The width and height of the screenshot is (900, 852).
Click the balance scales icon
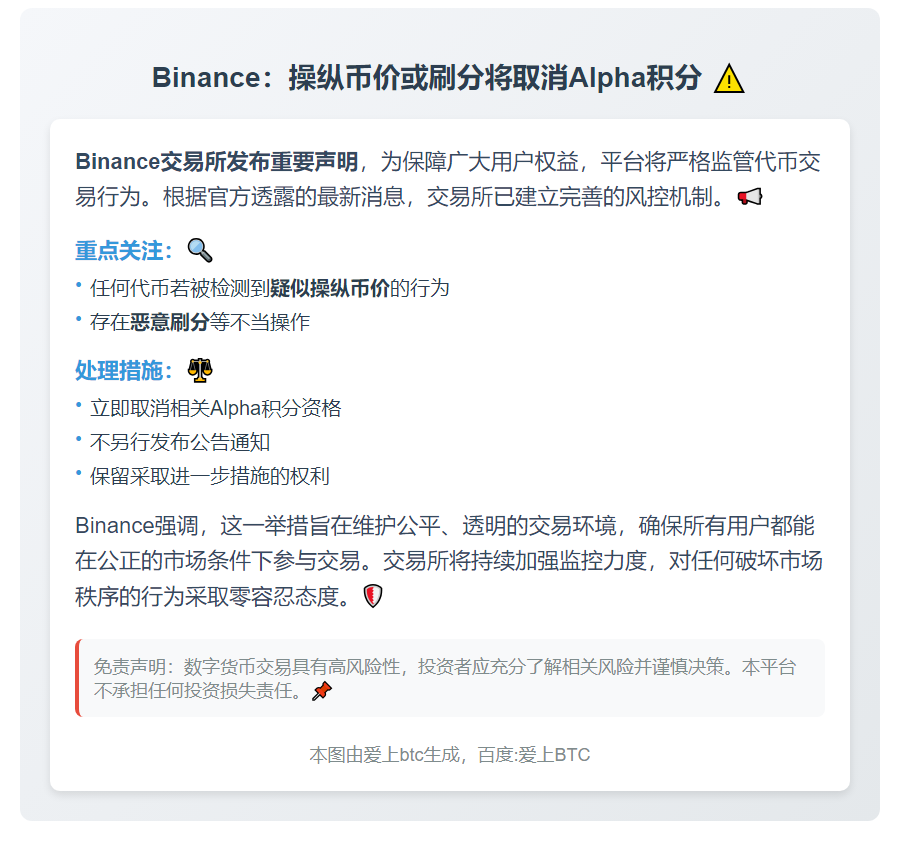[x=200, y=371]
